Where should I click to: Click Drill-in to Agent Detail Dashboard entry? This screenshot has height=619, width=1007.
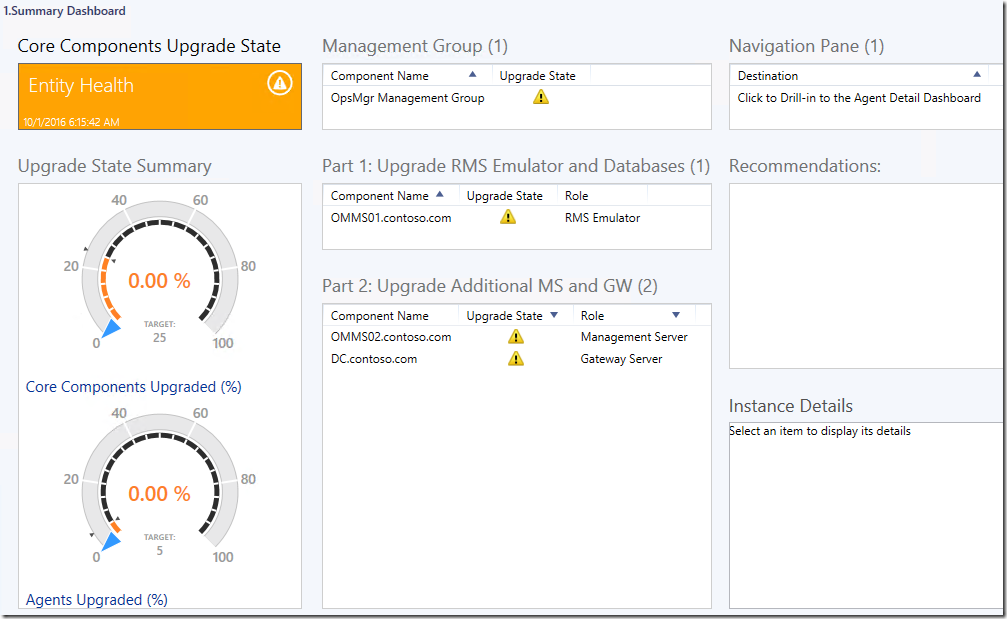[x=859, y=98]
